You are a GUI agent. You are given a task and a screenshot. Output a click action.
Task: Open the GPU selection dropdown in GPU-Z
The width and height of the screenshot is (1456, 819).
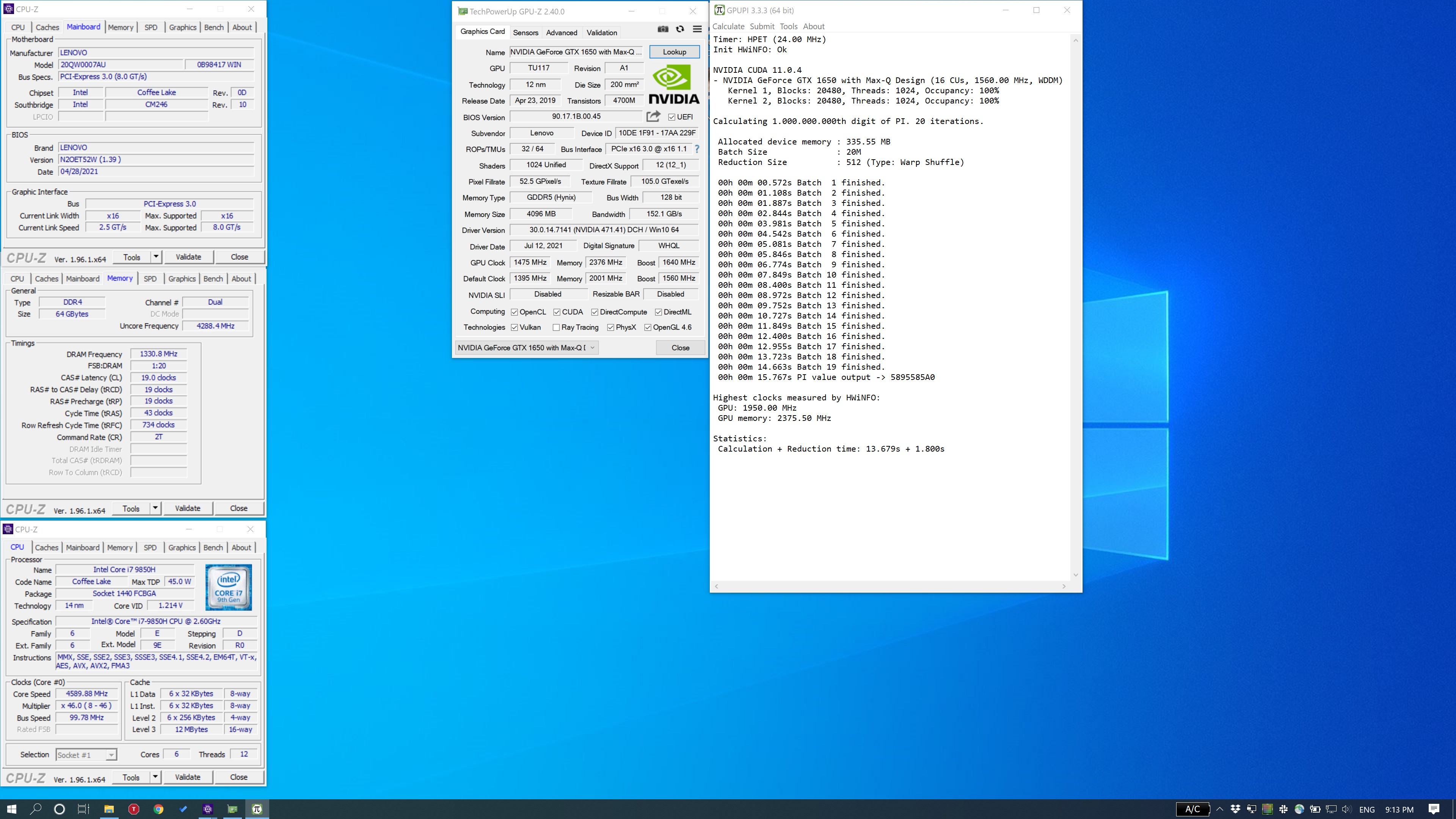(x=526, y=348)
